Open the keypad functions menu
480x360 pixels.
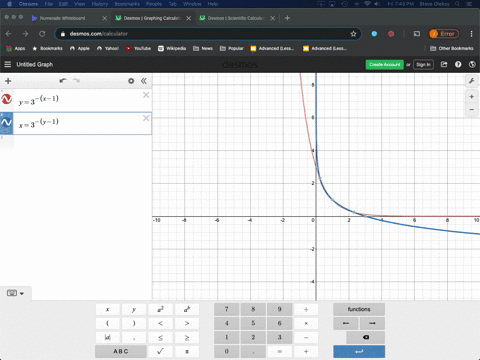point(359,309)
